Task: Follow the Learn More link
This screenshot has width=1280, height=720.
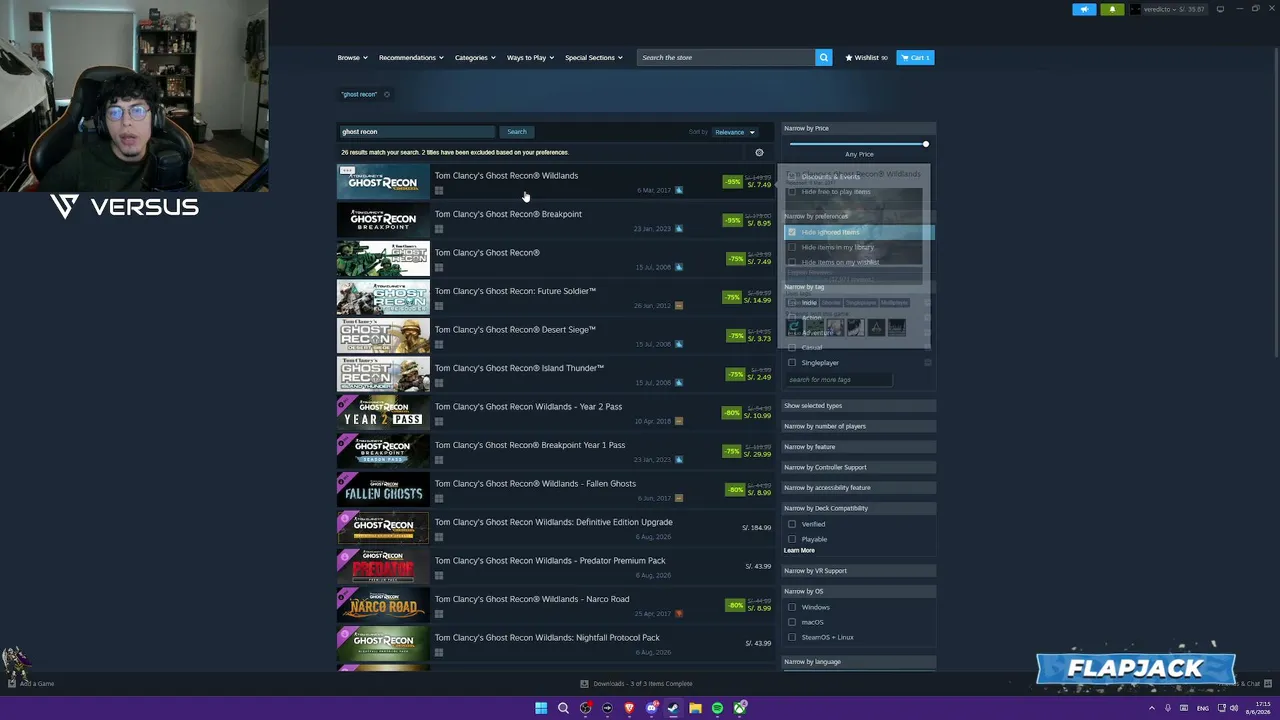Action: 799,551
